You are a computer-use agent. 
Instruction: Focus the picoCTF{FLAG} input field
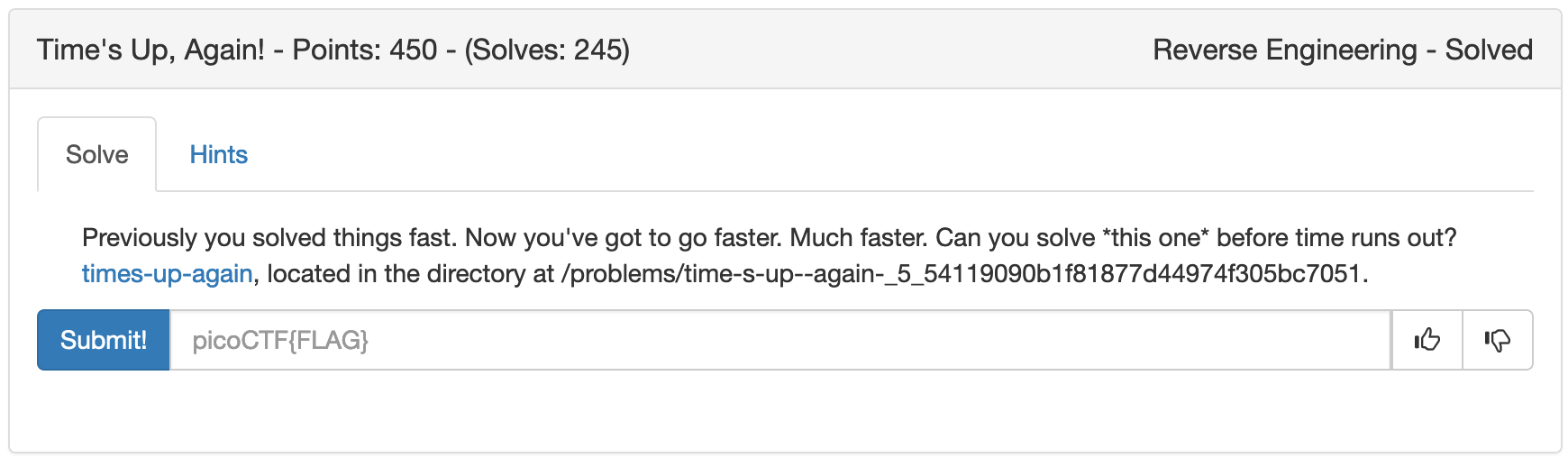click(779, 340)
